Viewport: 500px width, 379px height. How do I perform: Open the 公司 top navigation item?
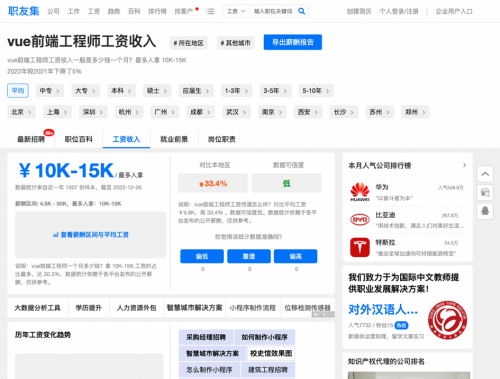coord(53,11)
